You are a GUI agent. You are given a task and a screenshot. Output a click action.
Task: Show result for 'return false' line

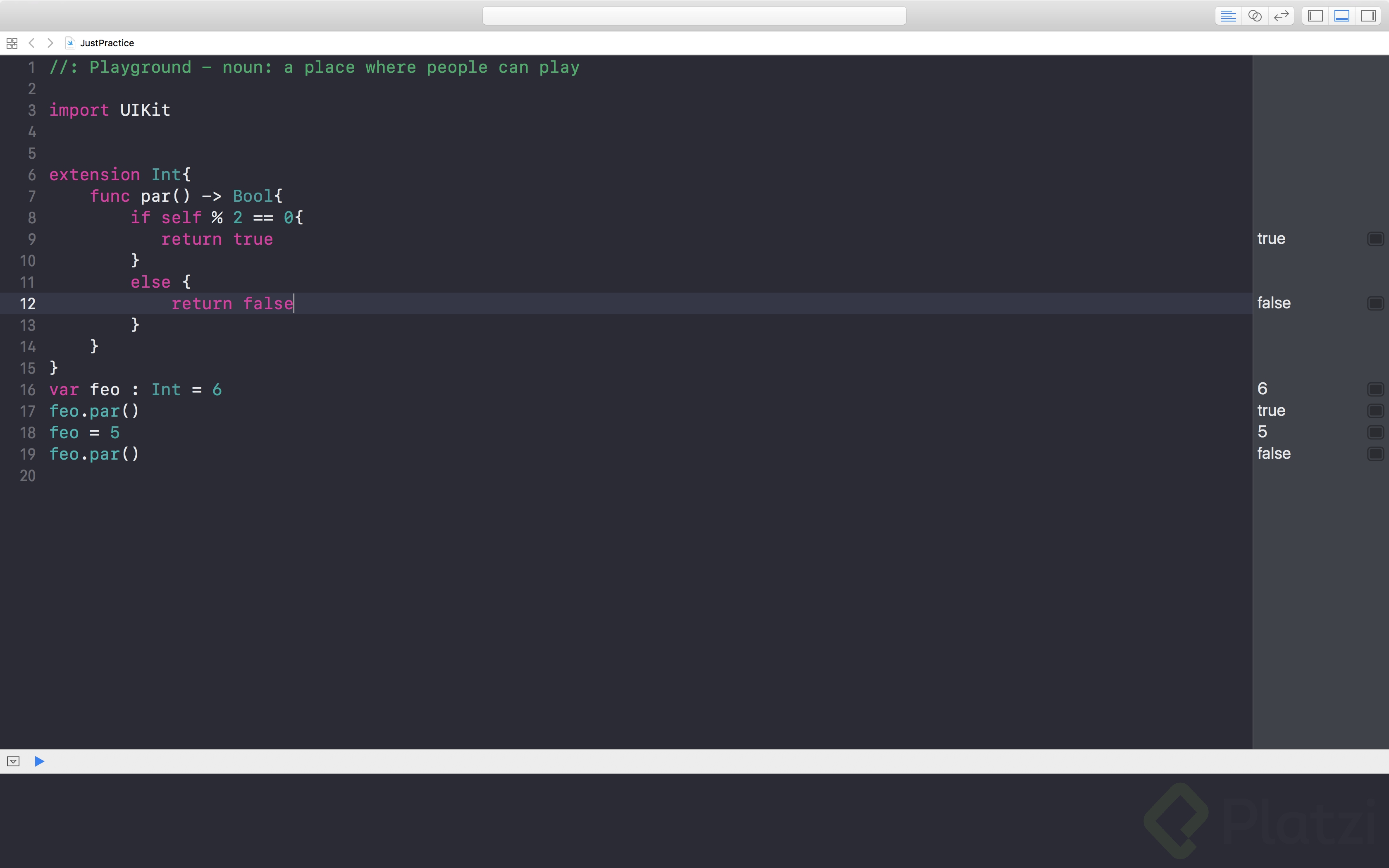(1375, 303)
